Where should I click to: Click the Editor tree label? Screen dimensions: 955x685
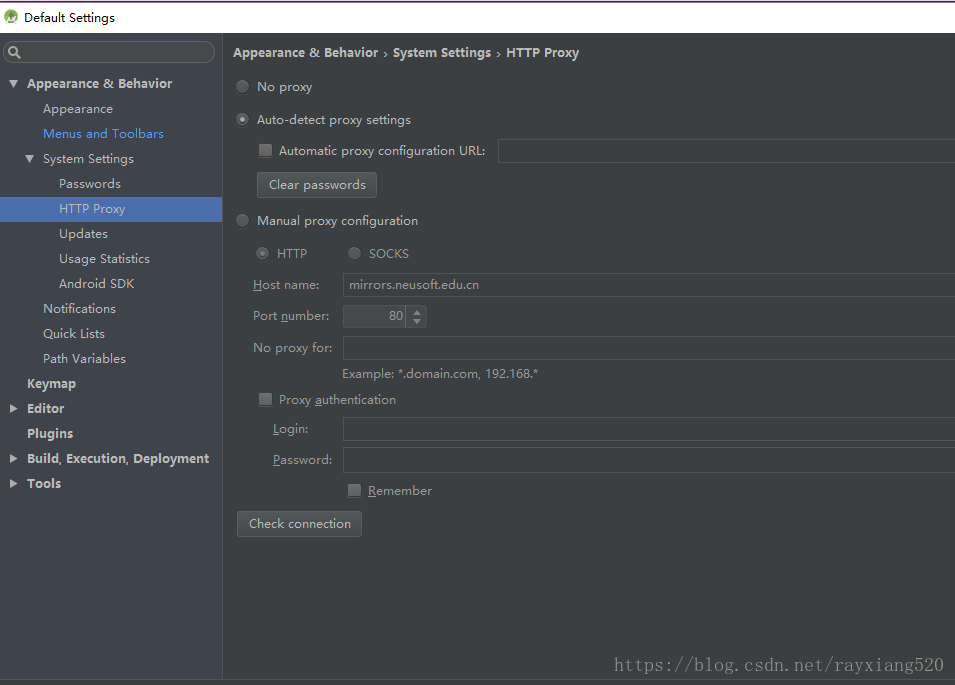click(x=46, y=409)
